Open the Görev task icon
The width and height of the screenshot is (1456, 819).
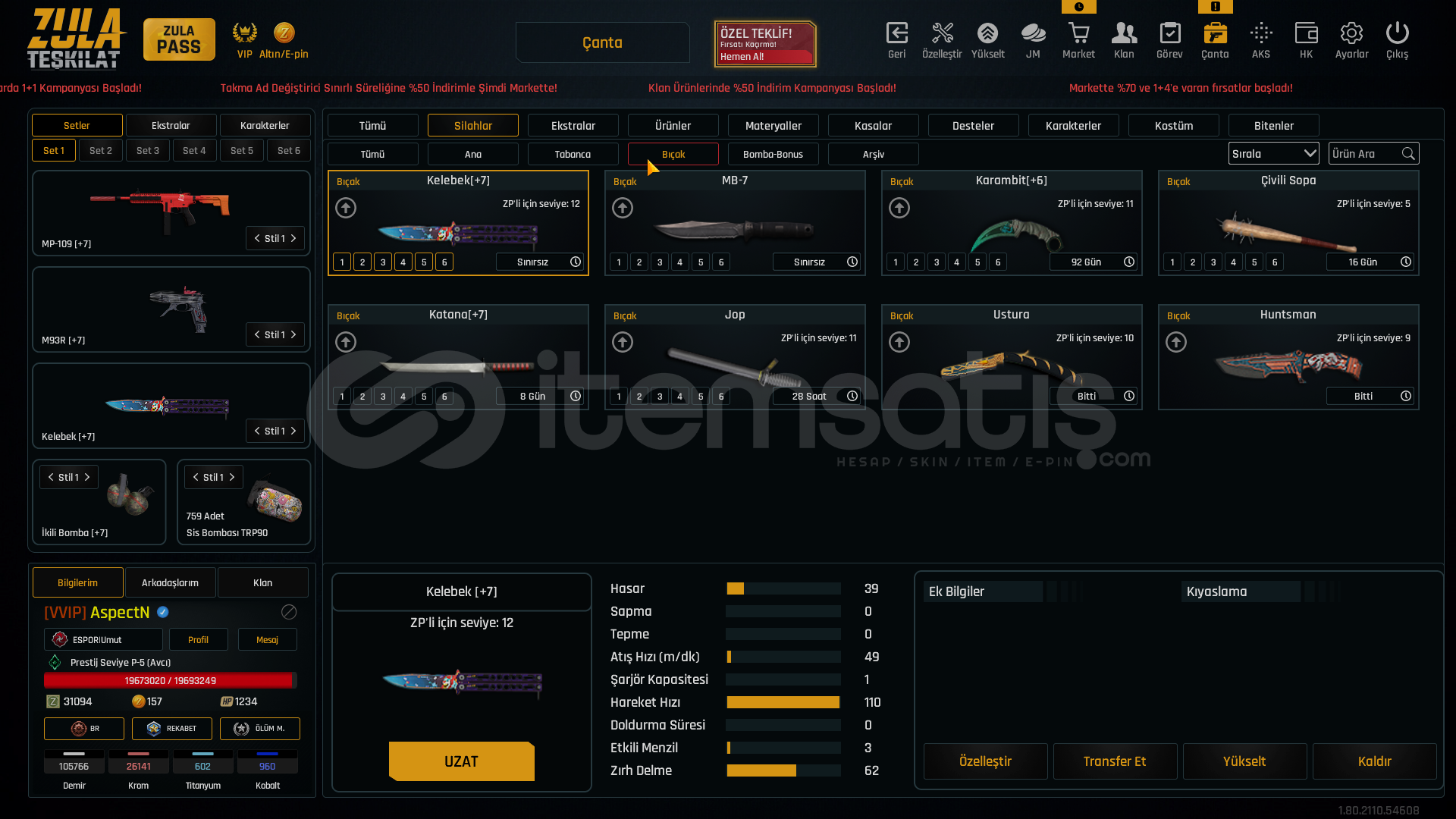pyautogui.click(x=1169, y=34)
